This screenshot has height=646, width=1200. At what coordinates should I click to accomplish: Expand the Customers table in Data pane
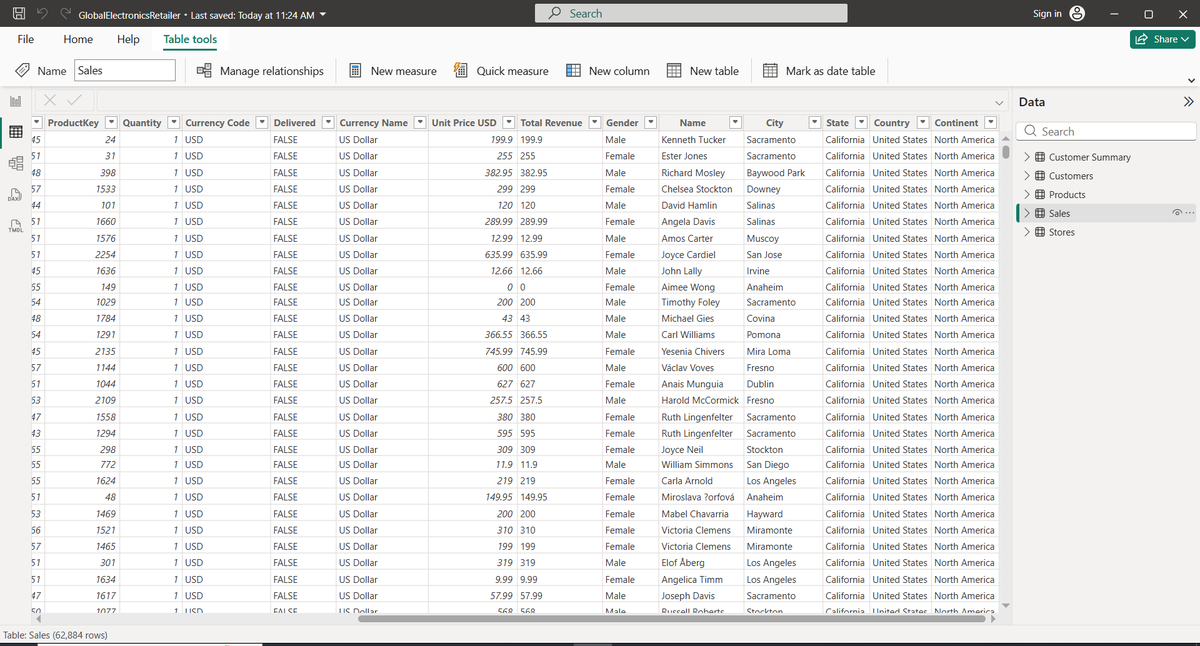[x=1027, y=176]
